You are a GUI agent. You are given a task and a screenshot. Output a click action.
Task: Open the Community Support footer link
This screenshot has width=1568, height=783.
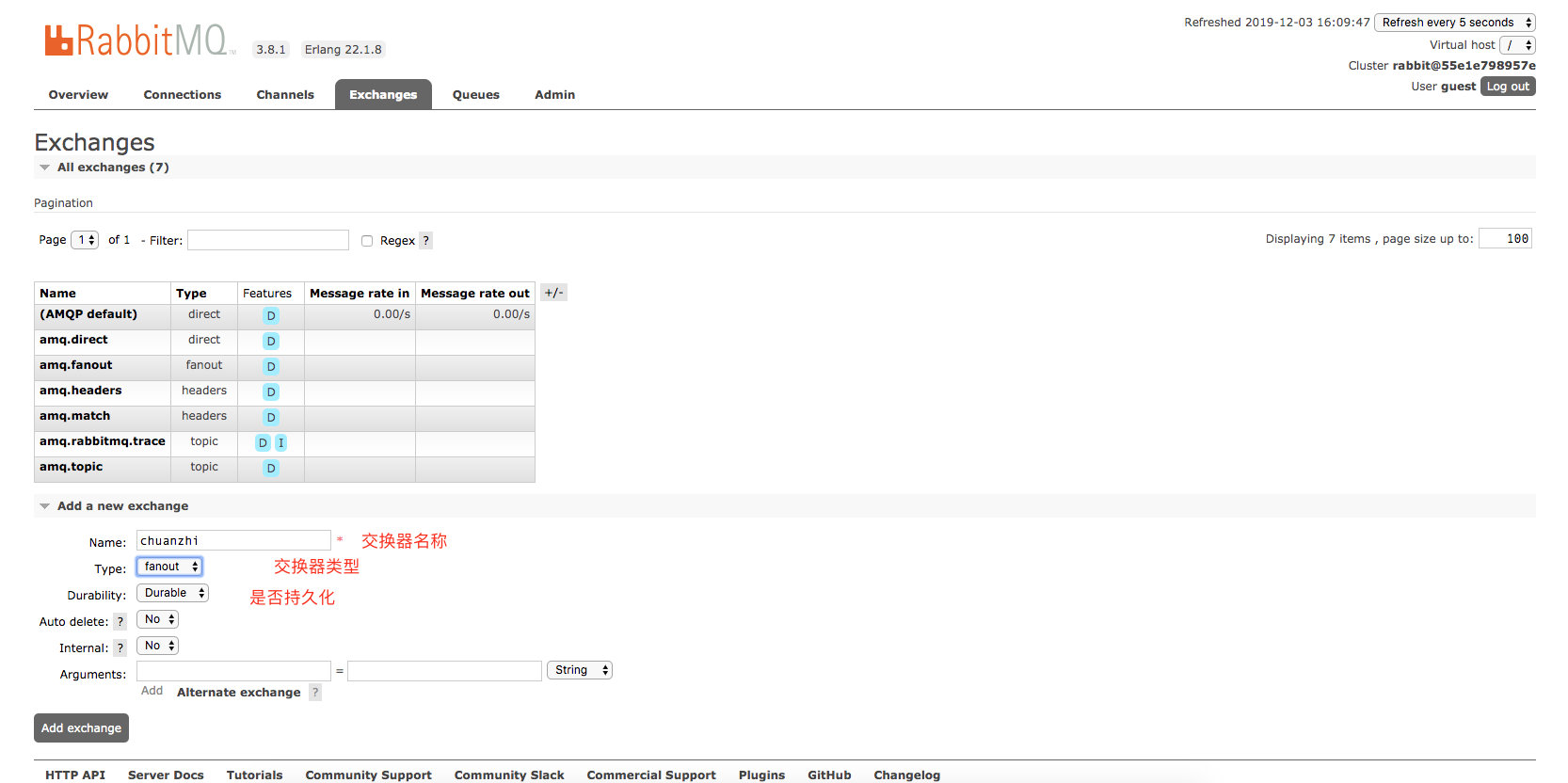click(x=368, y=775)
